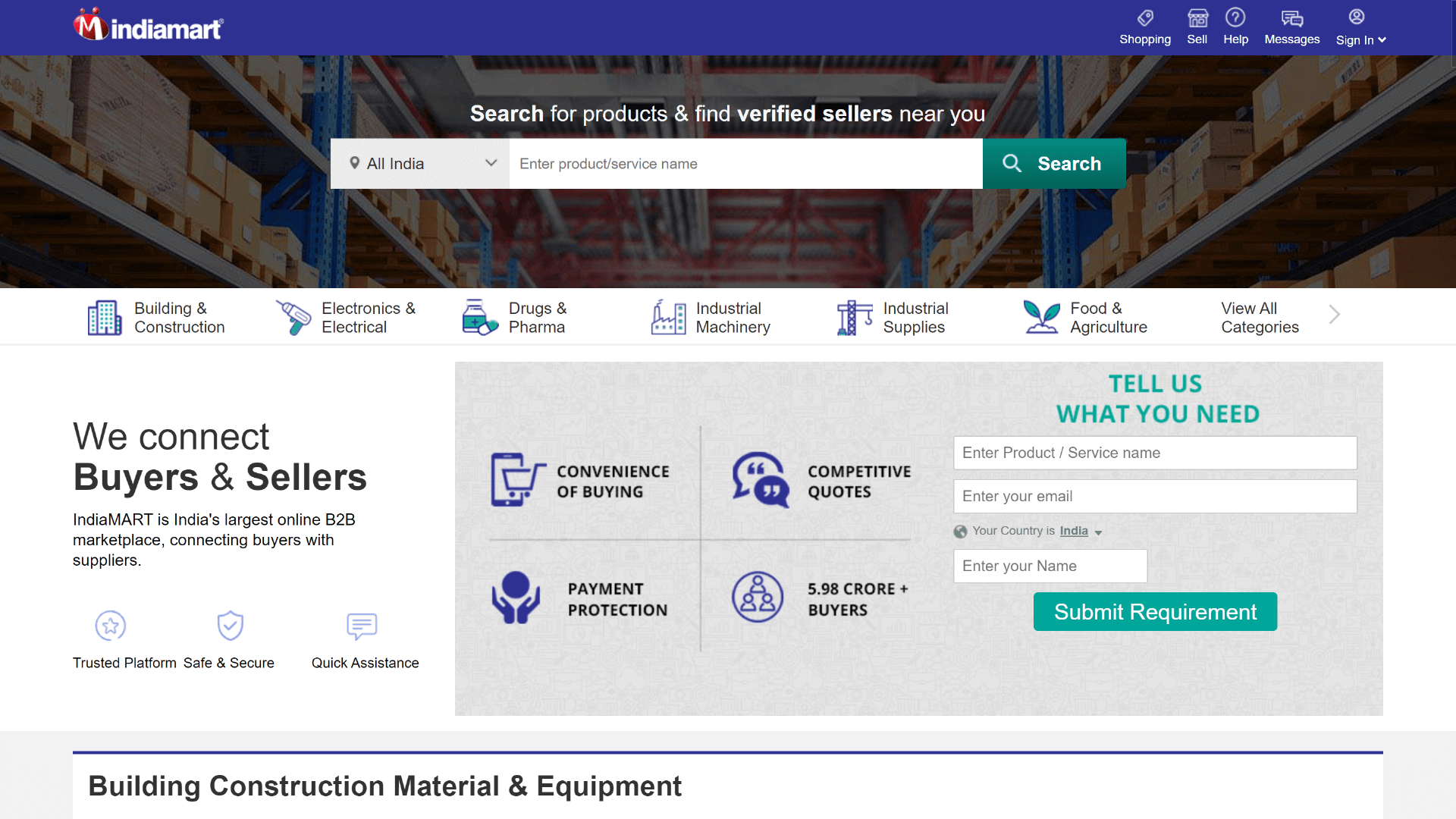Click the Sell storefront icon
This screenshot has width=1456, height=819.
1197,17
